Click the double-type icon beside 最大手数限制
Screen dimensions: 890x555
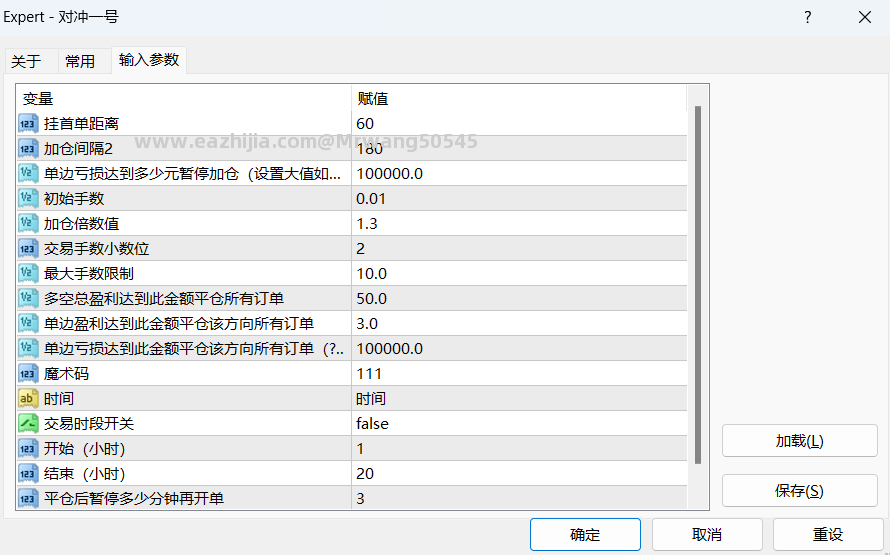point(28,274)
